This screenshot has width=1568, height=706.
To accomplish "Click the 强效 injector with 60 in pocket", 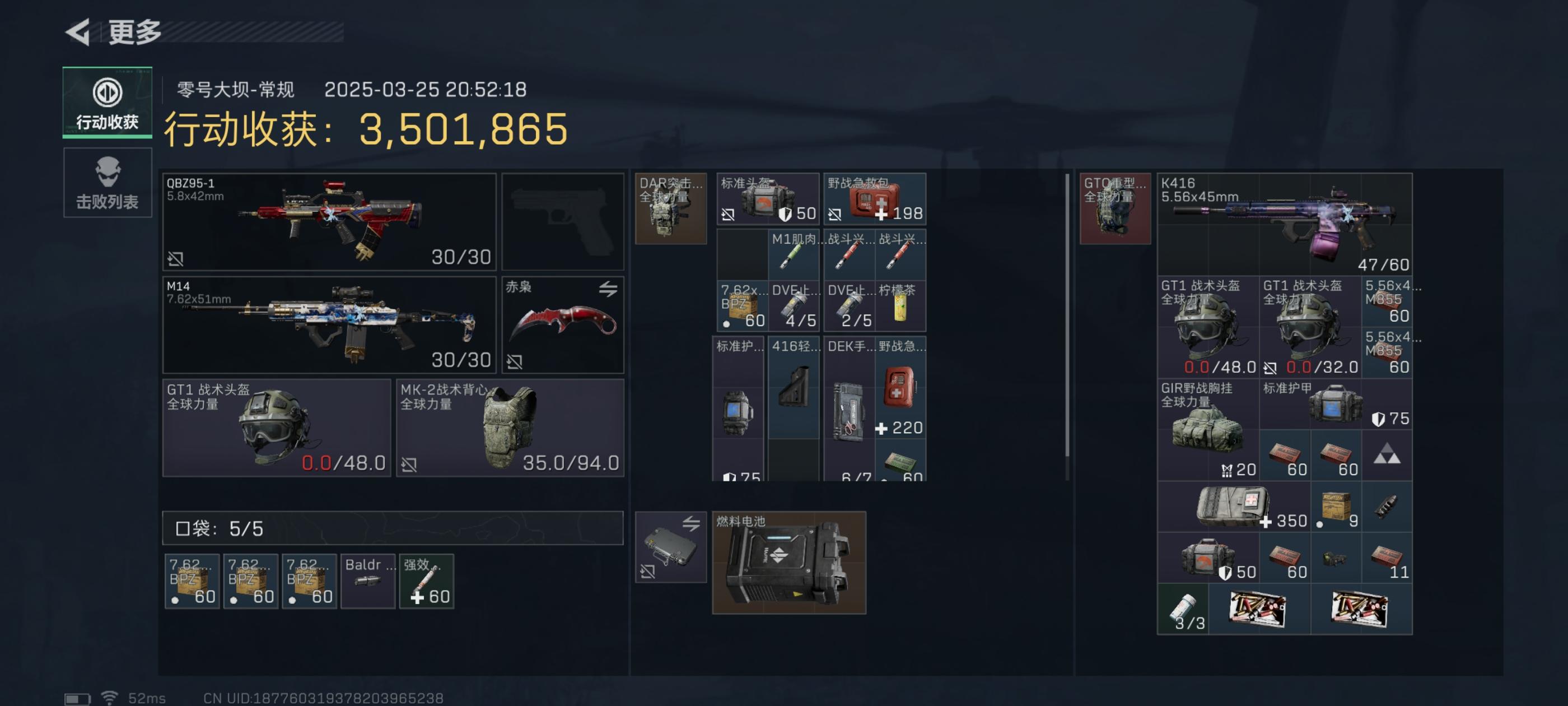I will point(427,581).
